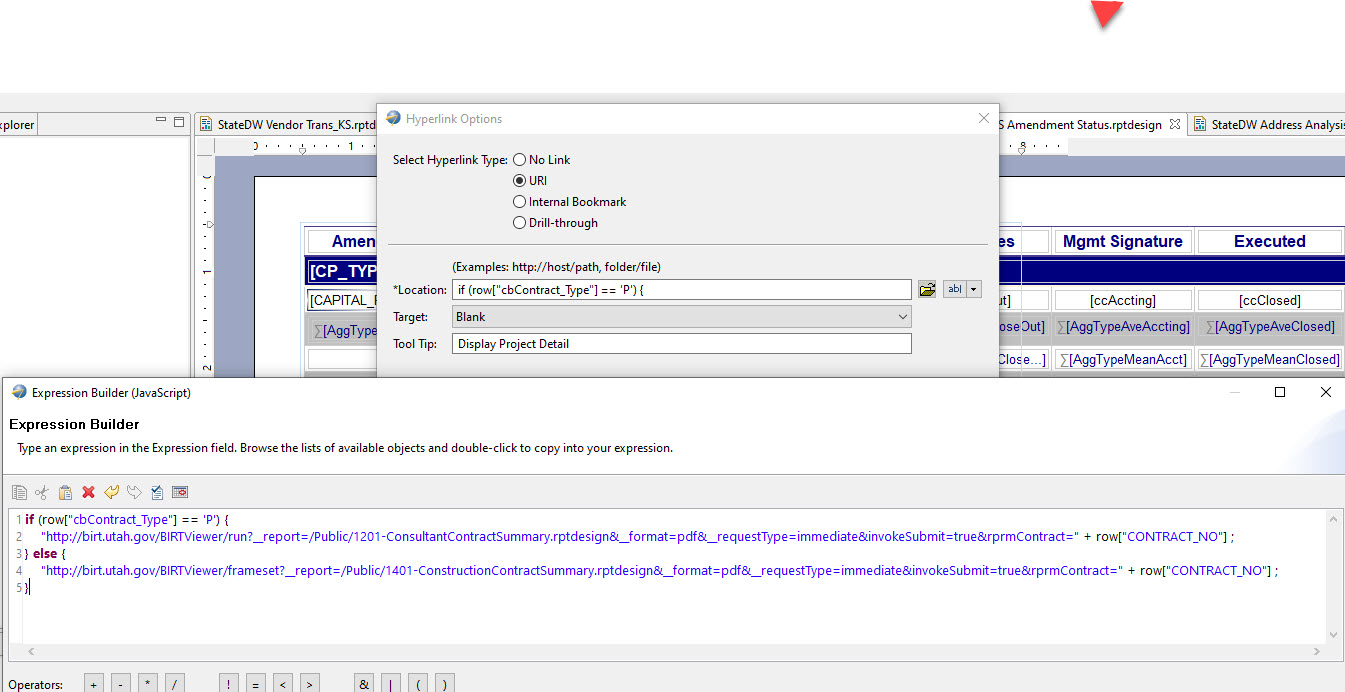Viewport: 1345px width, 692px height.
Task: Switch to StateDW Vendor Trans_KS.rptdesign tab
Action: tap(287, 125)
